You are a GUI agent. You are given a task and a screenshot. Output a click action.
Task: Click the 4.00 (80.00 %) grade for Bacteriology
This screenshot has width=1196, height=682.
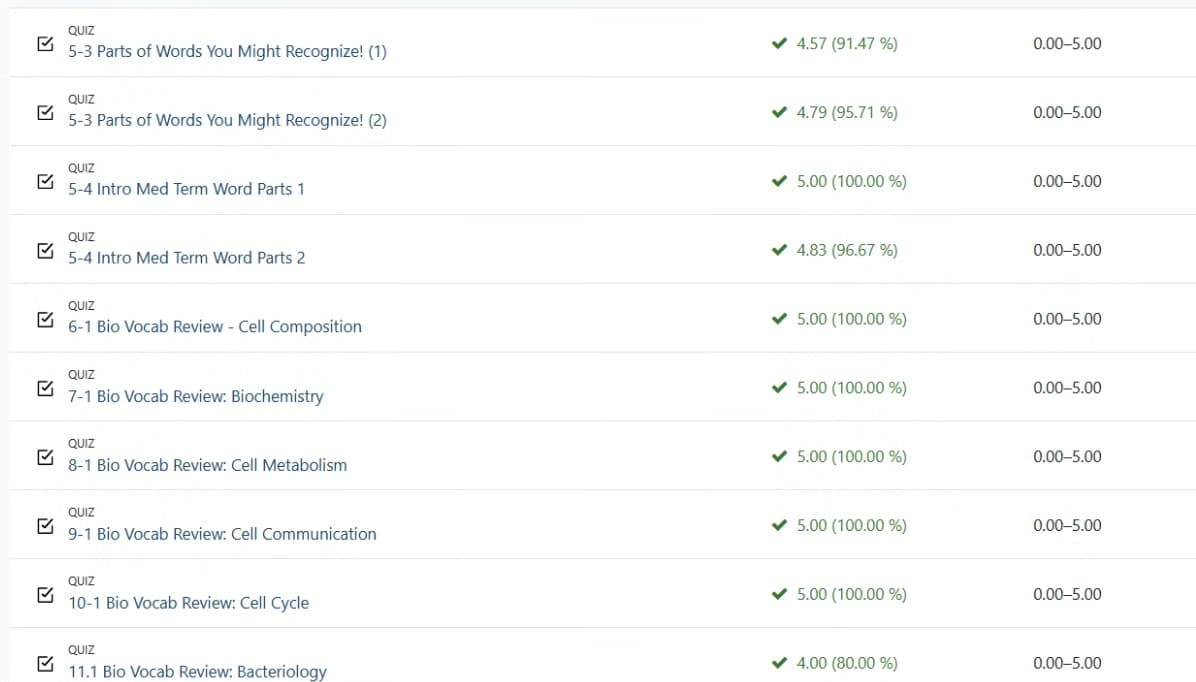tap(846, 663)
